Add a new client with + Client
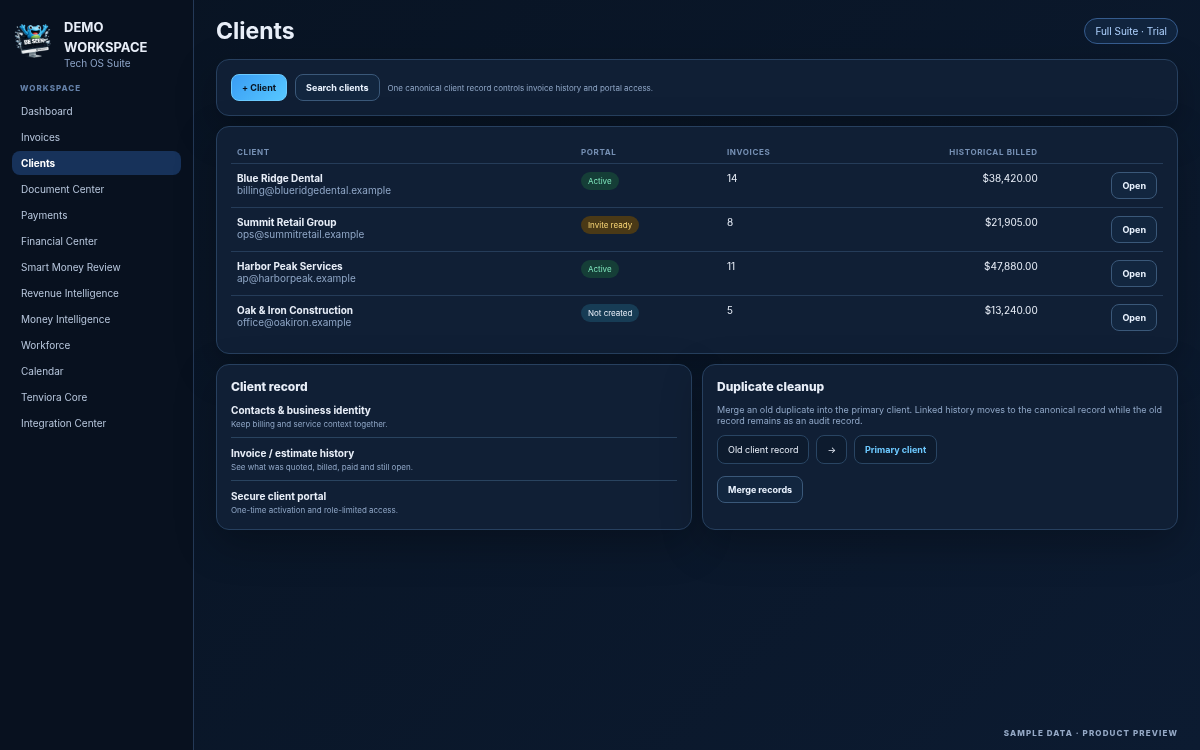 (259, 88)
